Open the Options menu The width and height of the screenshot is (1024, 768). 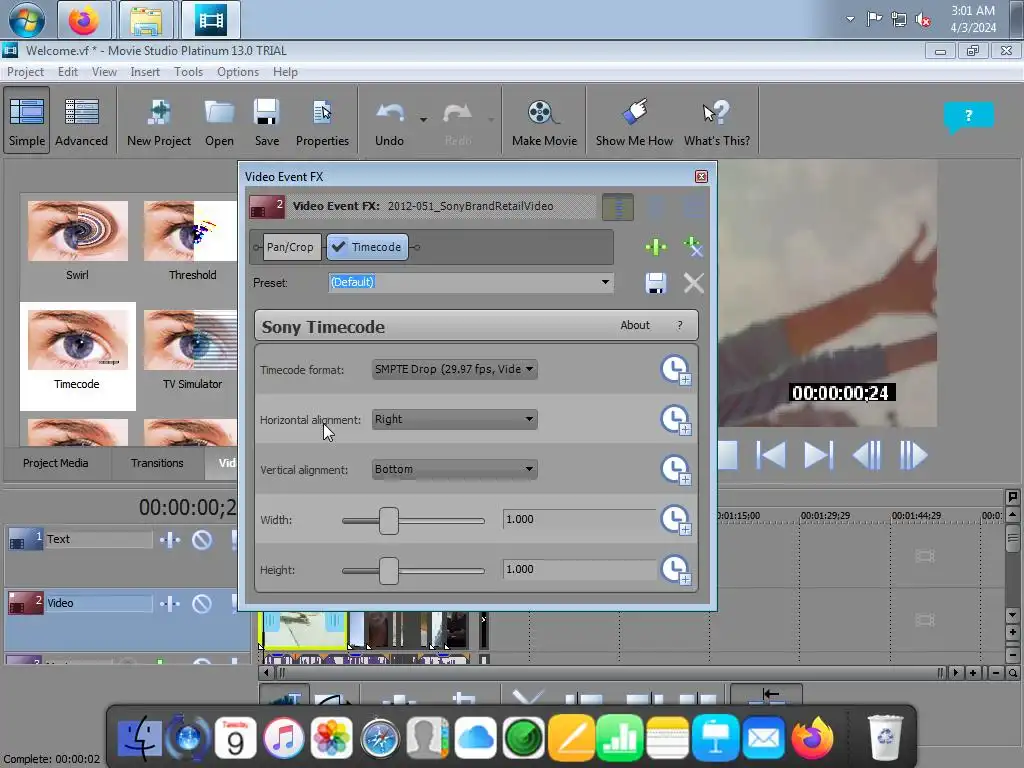(238, 72)
